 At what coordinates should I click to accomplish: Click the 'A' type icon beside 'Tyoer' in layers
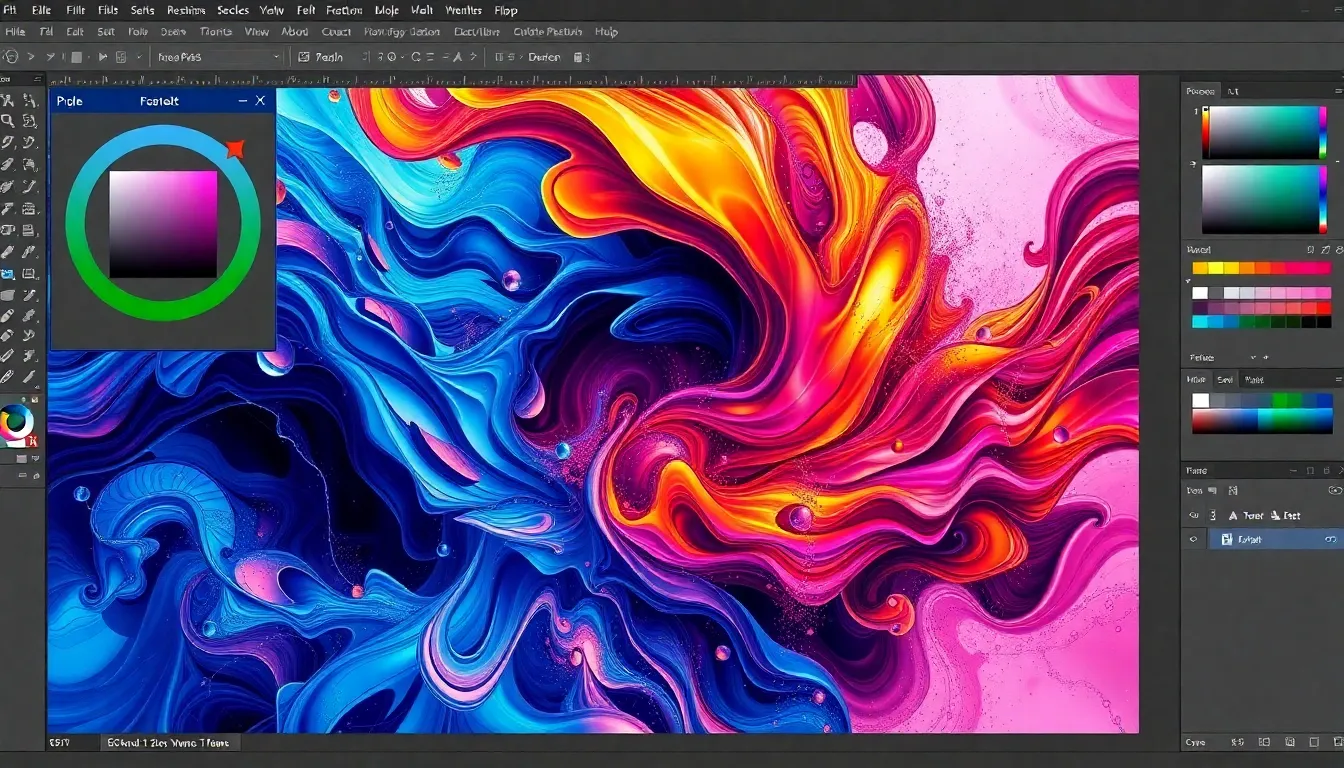(1231, 516)
